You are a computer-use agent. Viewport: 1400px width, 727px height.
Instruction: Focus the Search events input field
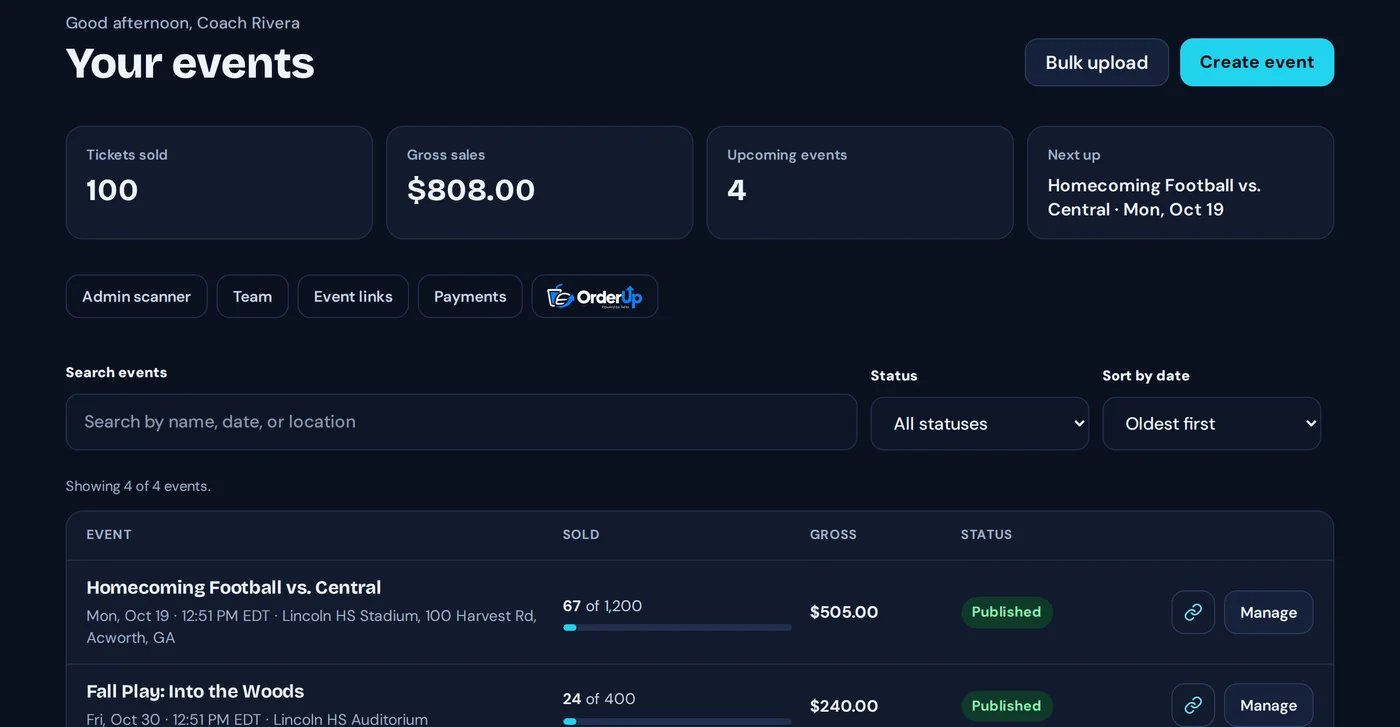coord(461,422)
